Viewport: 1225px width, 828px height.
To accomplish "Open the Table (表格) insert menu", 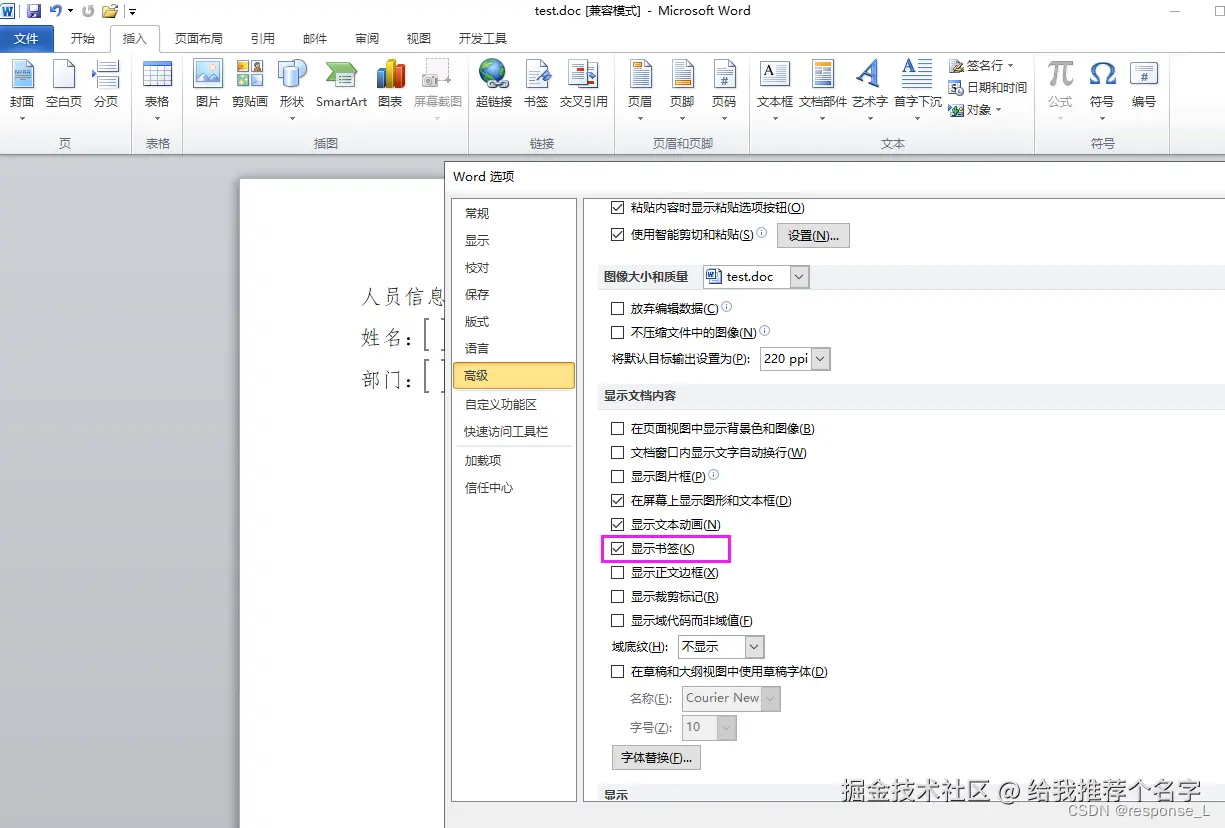I will [157, 89].
